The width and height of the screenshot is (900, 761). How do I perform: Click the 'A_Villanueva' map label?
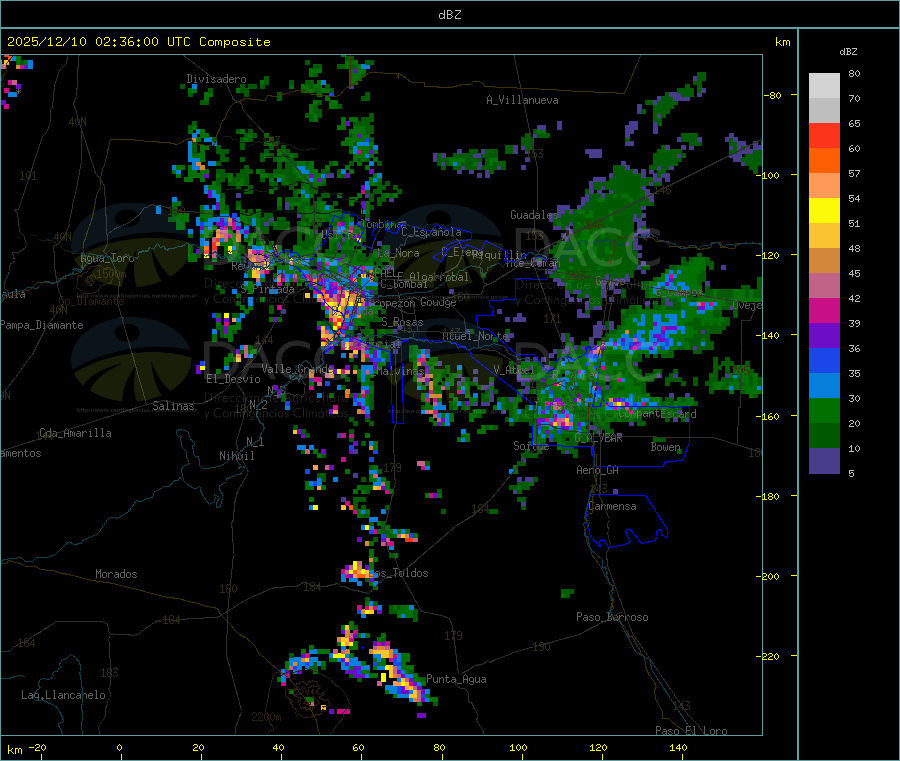click(522, 100)
